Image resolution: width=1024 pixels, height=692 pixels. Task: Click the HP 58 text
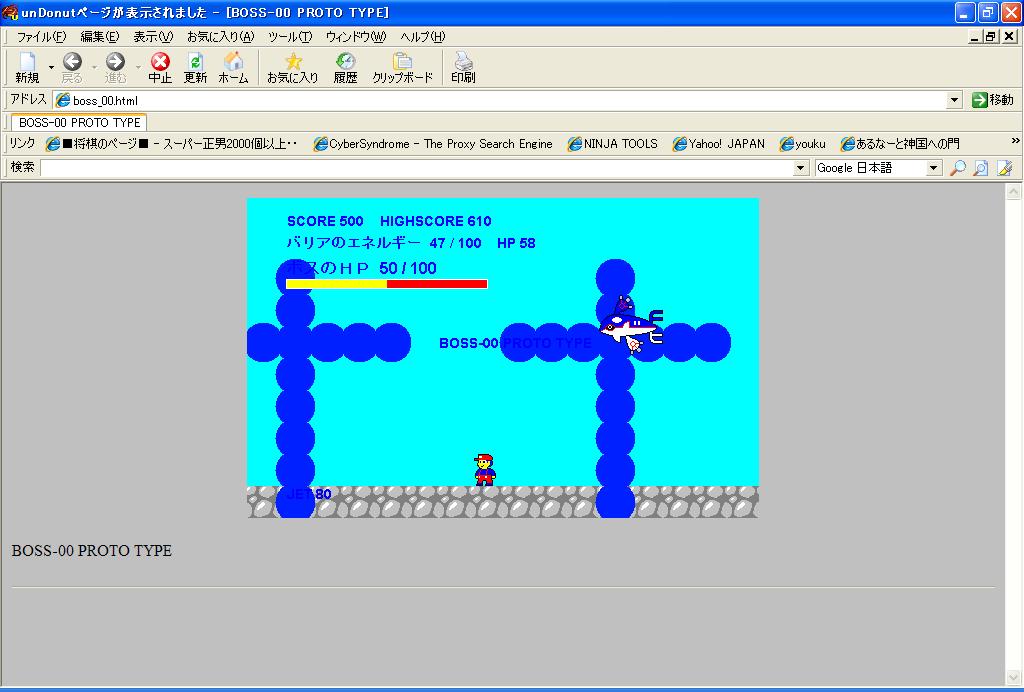516,243
